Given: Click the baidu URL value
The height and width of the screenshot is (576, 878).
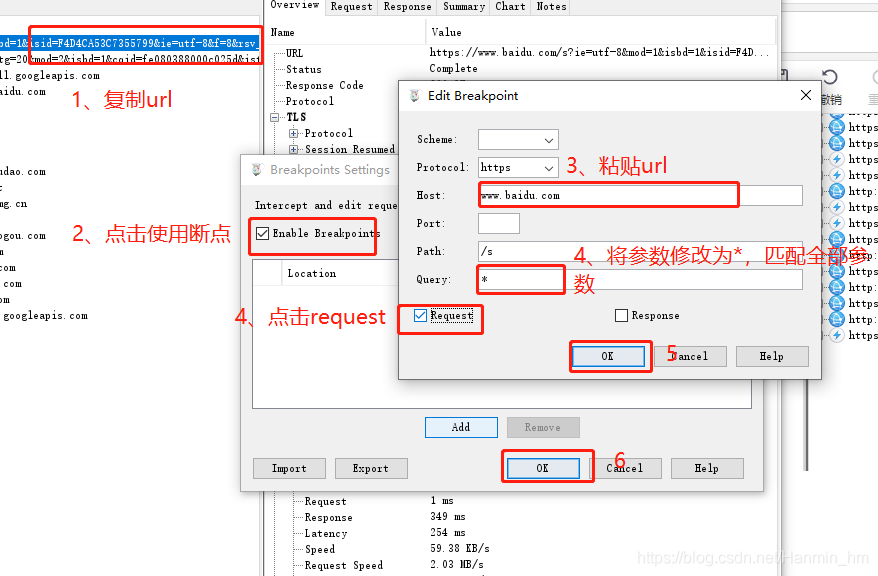Looking at the screenshot, I should (x=599, y=53).
